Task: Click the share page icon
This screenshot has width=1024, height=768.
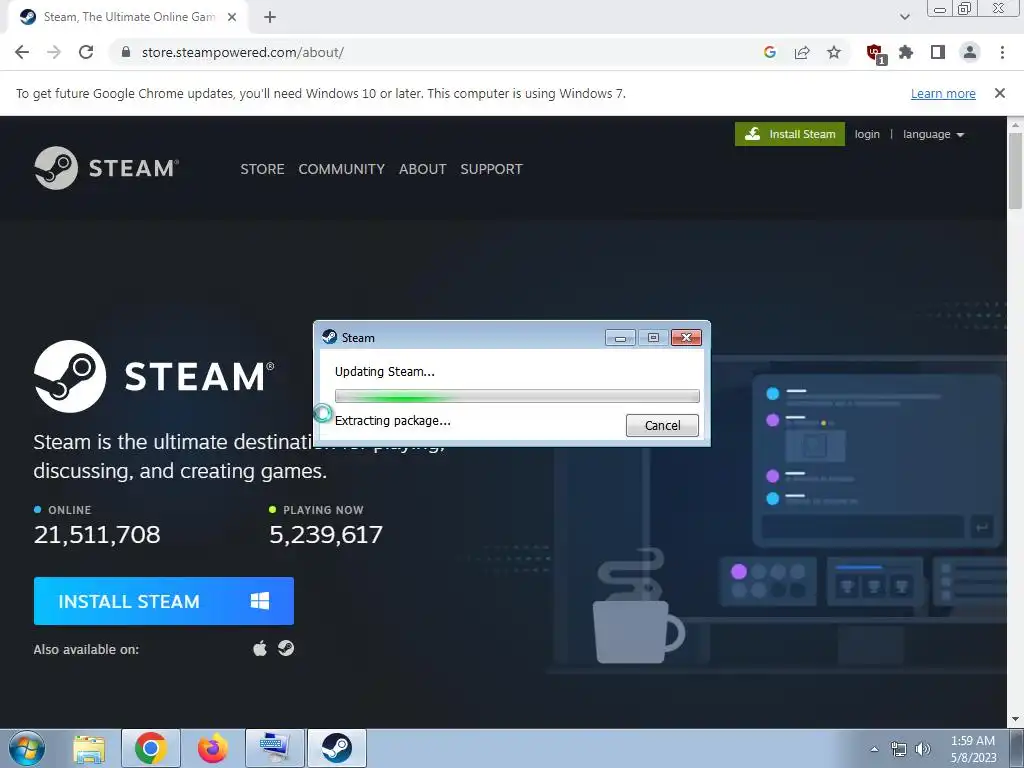Action: pos(802,52)
